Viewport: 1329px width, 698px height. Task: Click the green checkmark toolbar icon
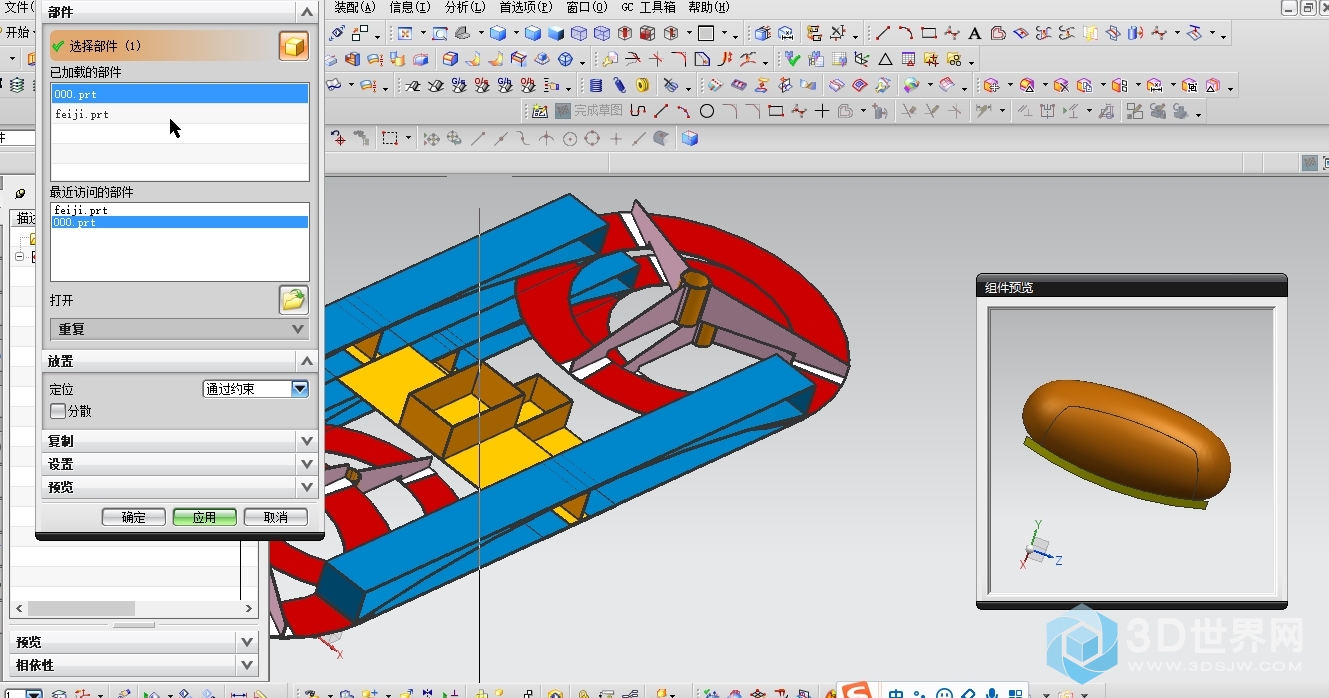(793, 59)
